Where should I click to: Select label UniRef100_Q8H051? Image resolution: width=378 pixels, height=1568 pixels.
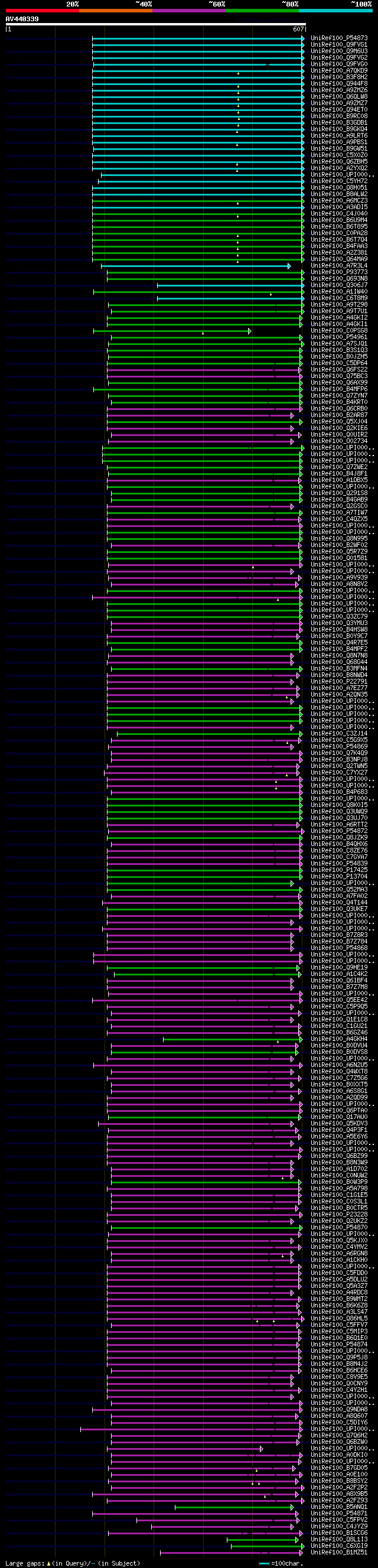[x=339, y=187]
